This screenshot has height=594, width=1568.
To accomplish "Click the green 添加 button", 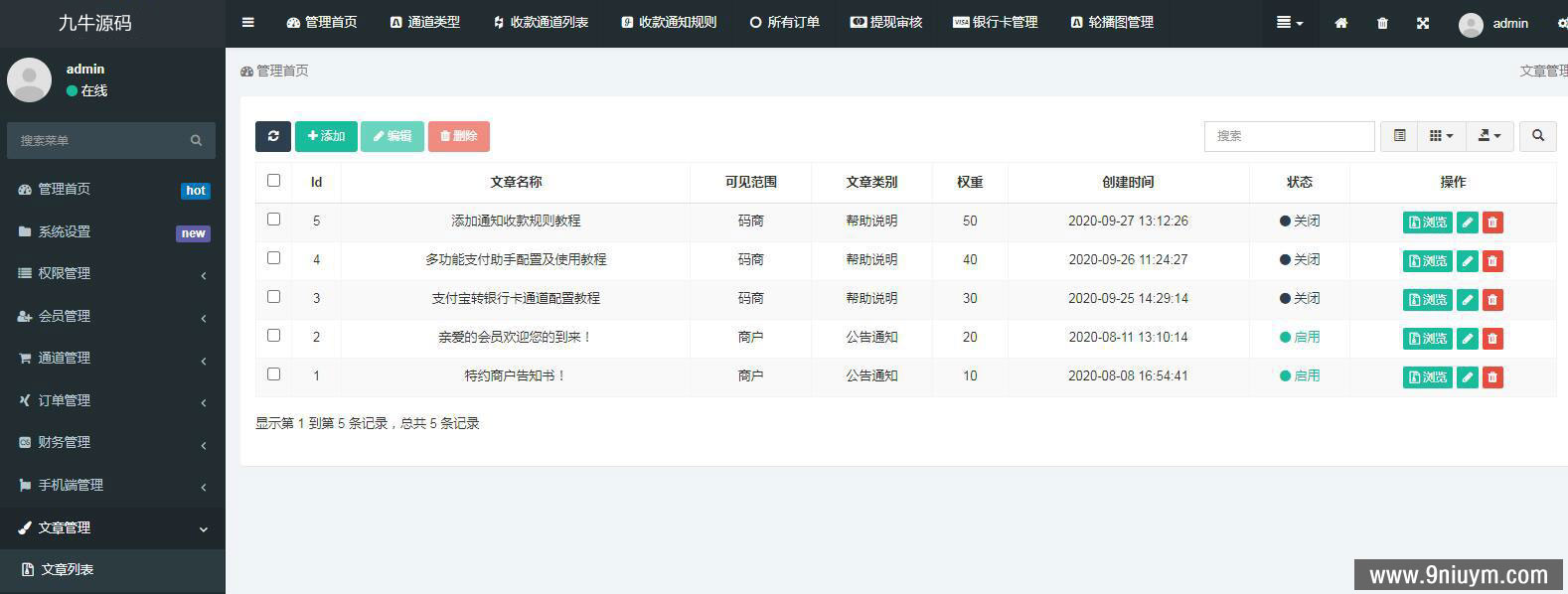I will [326, 136].
